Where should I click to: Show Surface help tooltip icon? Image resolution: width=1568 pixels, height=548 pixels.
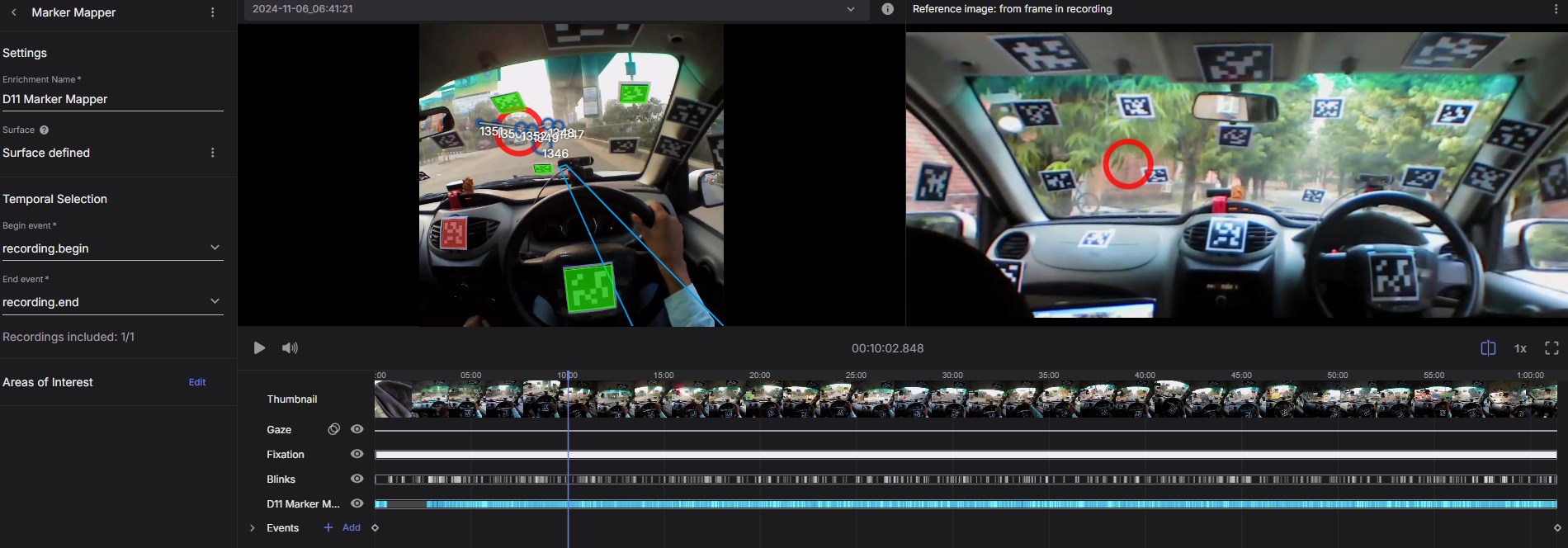pos(45,130)
